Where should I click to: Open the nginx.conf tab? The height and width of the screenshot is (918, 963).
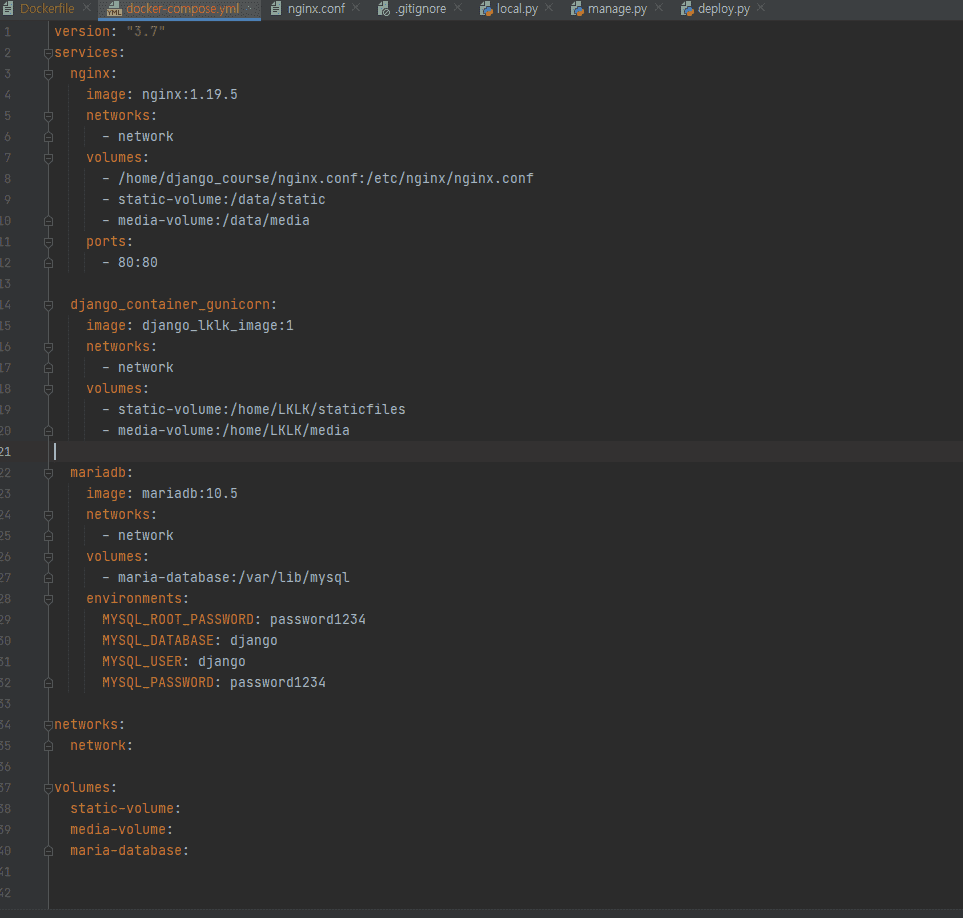(x=316, y=9)
